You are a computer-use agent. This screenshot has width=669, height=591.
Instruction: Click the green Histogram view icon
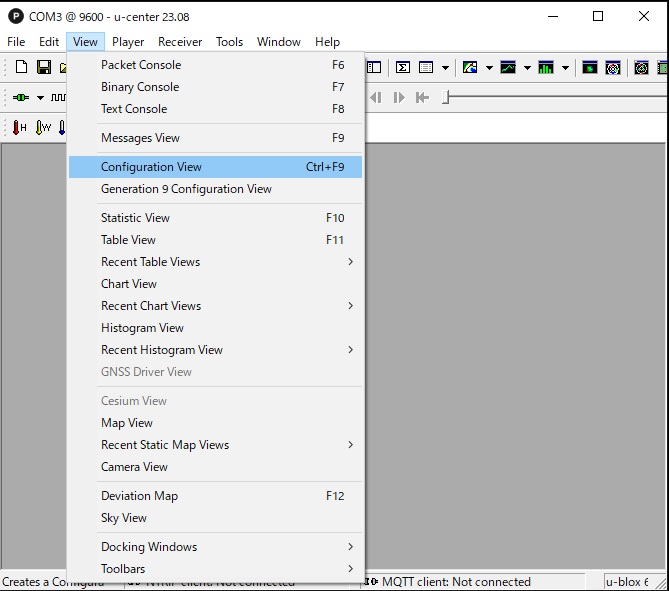[546, 67]
